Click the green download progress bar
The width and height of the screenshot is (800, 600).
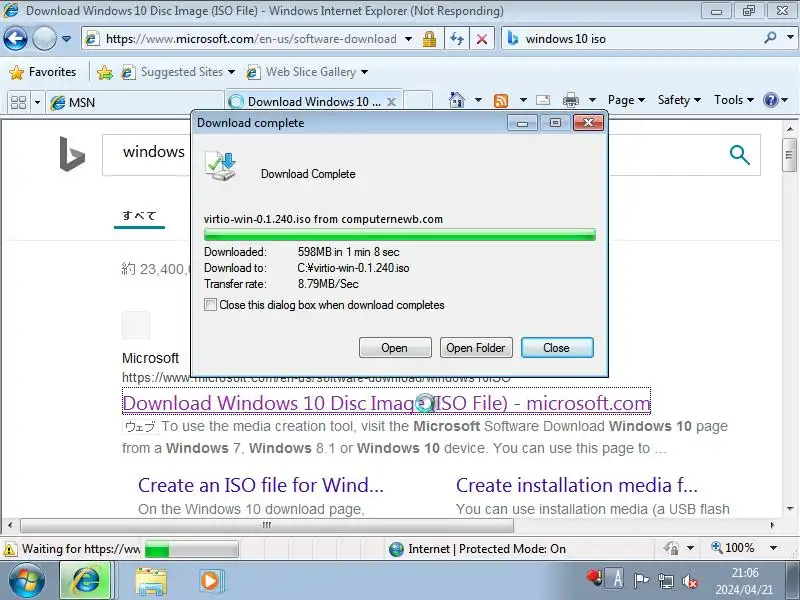399,235
